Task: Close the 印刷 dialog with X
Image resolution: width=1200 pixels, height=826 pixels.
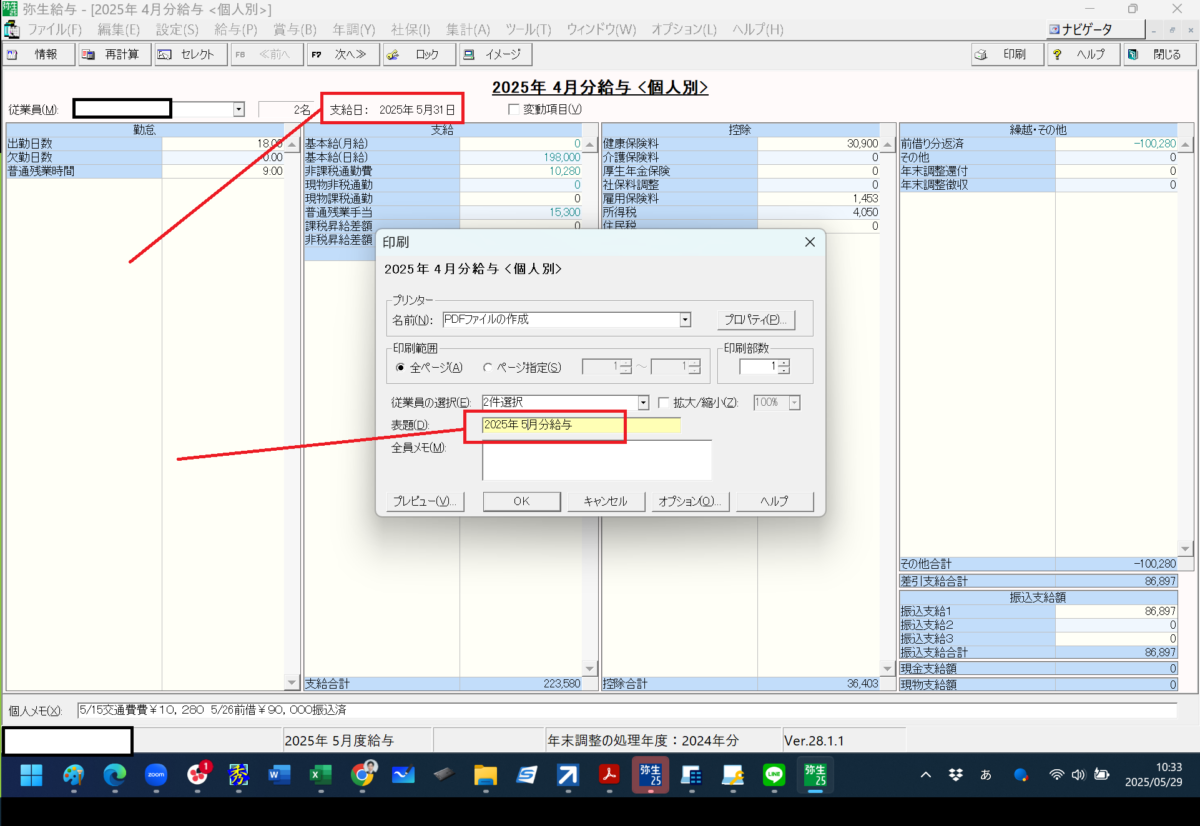Action: [810, 242]
